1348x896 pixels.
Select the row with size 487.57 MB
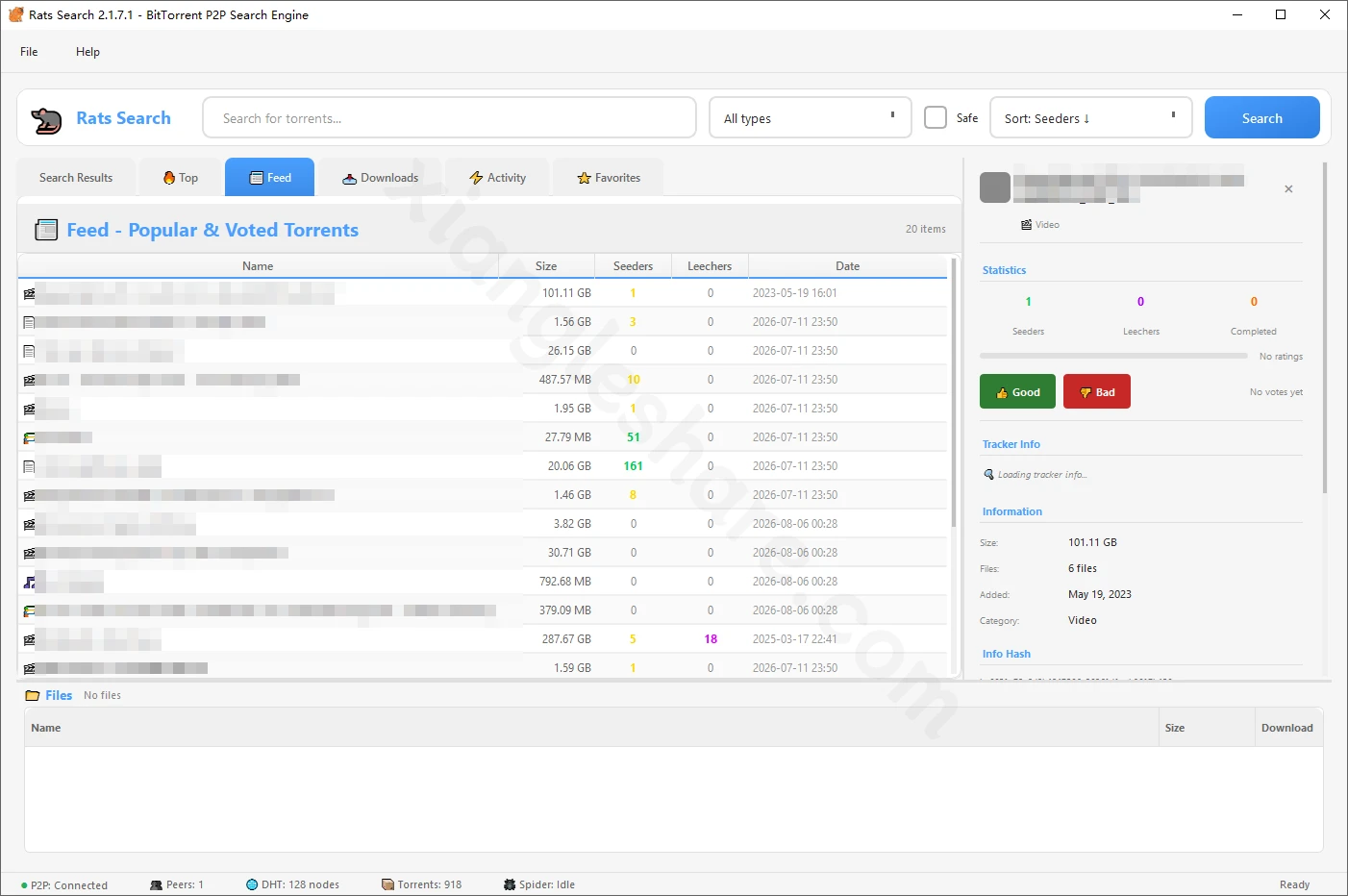(x=483, y=380)
